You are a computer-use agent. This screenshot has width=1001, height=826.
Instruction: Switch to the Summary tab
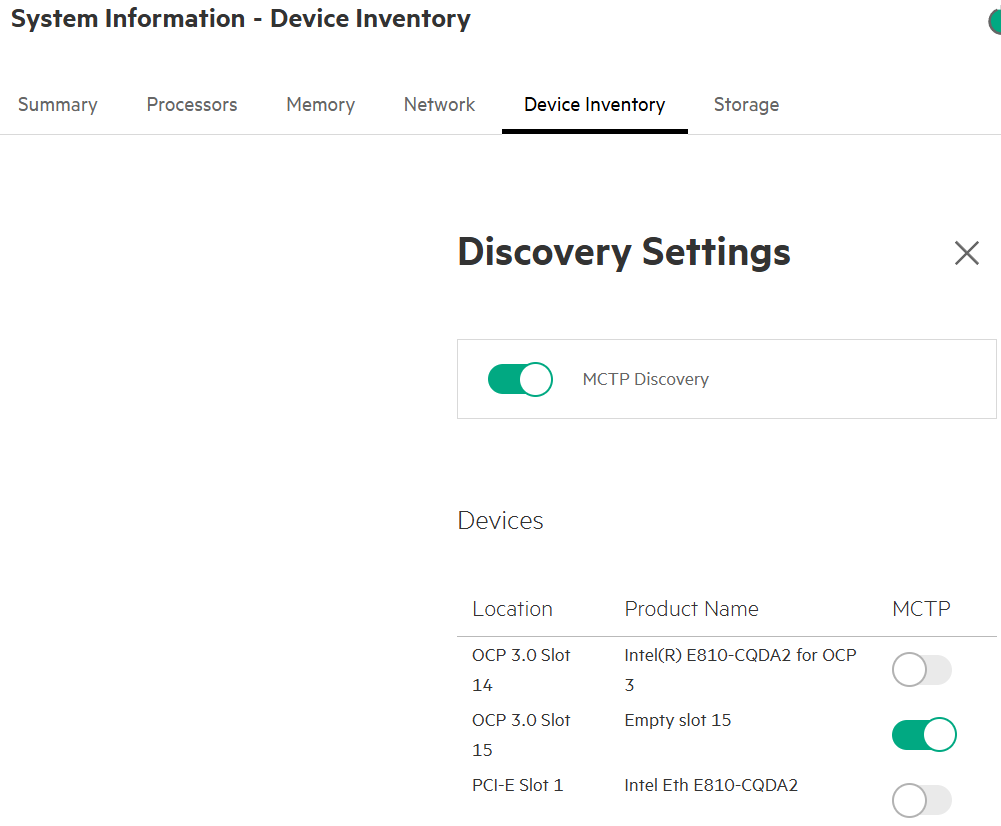[x=57, y=104]
